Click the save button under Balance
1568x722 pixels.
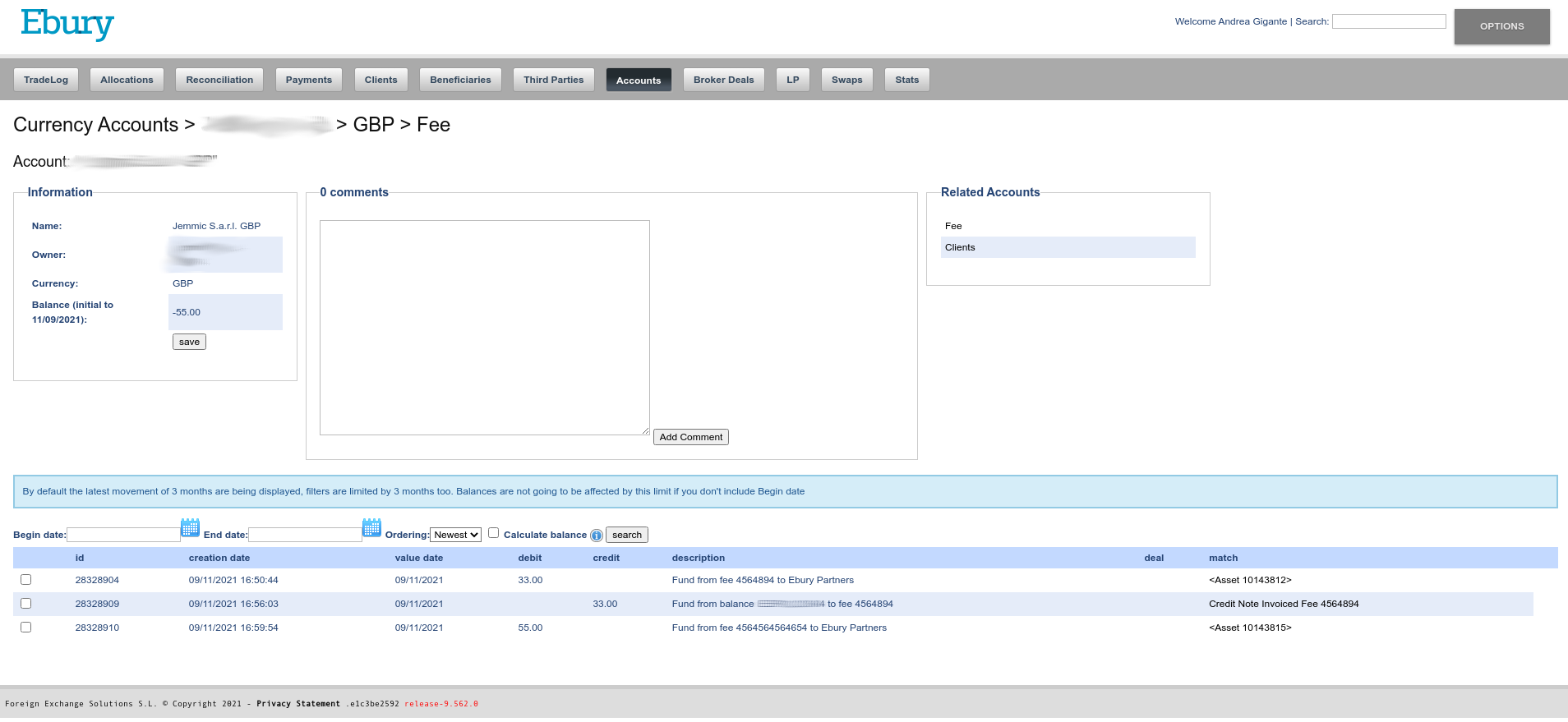click(x=189, y=342)
